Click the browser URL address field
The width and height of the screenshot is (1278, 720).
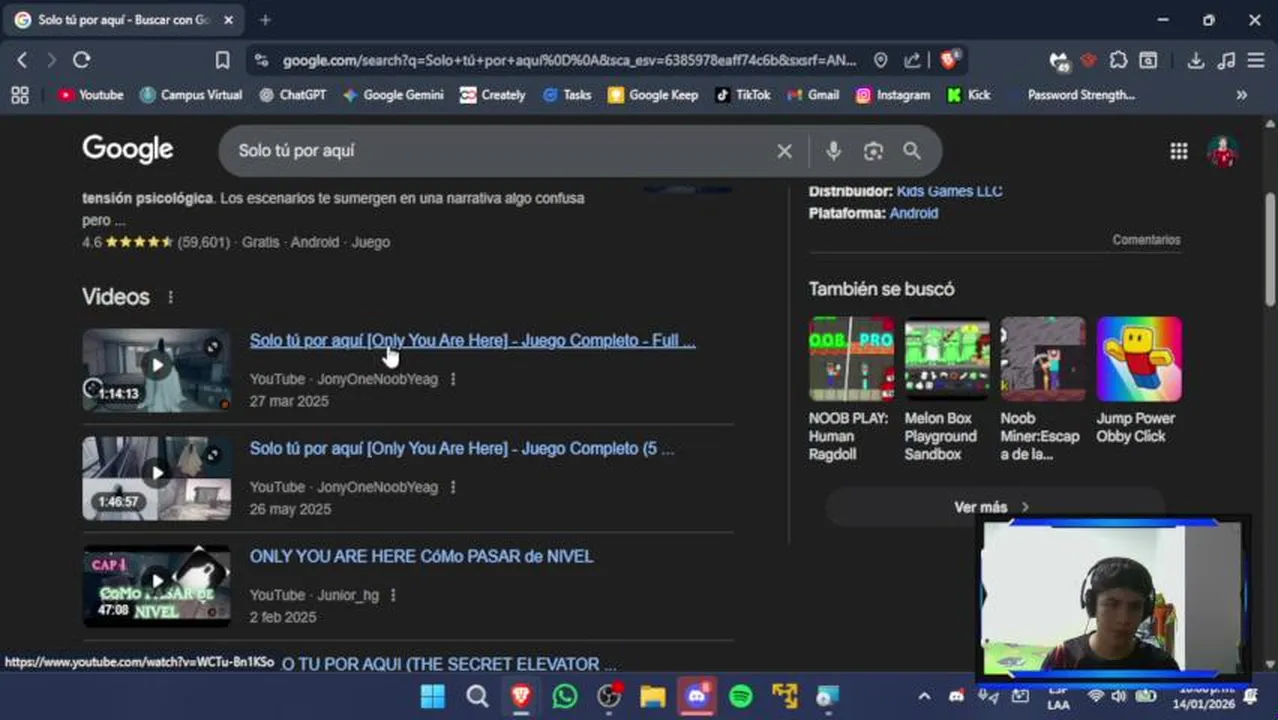coord(570,60)
